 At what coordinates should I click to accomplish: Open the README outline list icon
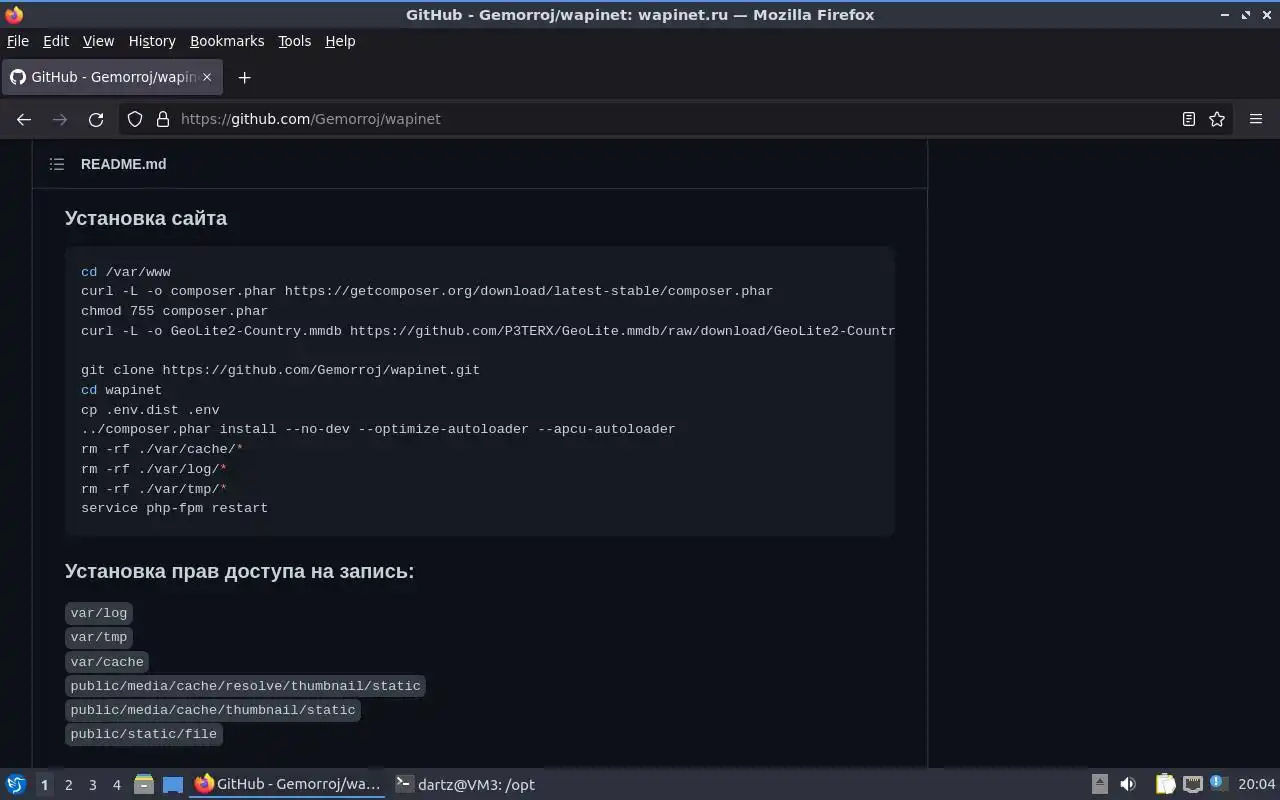pos(57,164)
